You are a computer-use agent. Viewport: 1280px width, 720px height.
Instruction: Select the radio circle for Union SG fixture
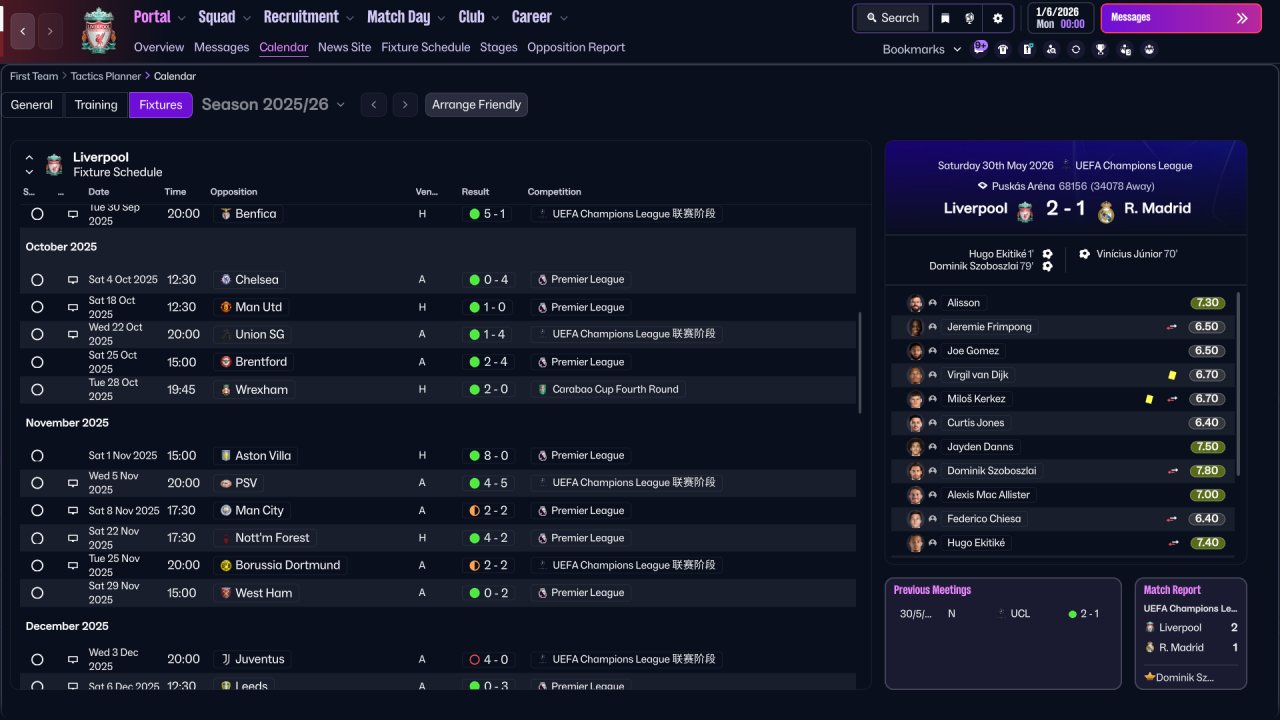coord(37,334)
